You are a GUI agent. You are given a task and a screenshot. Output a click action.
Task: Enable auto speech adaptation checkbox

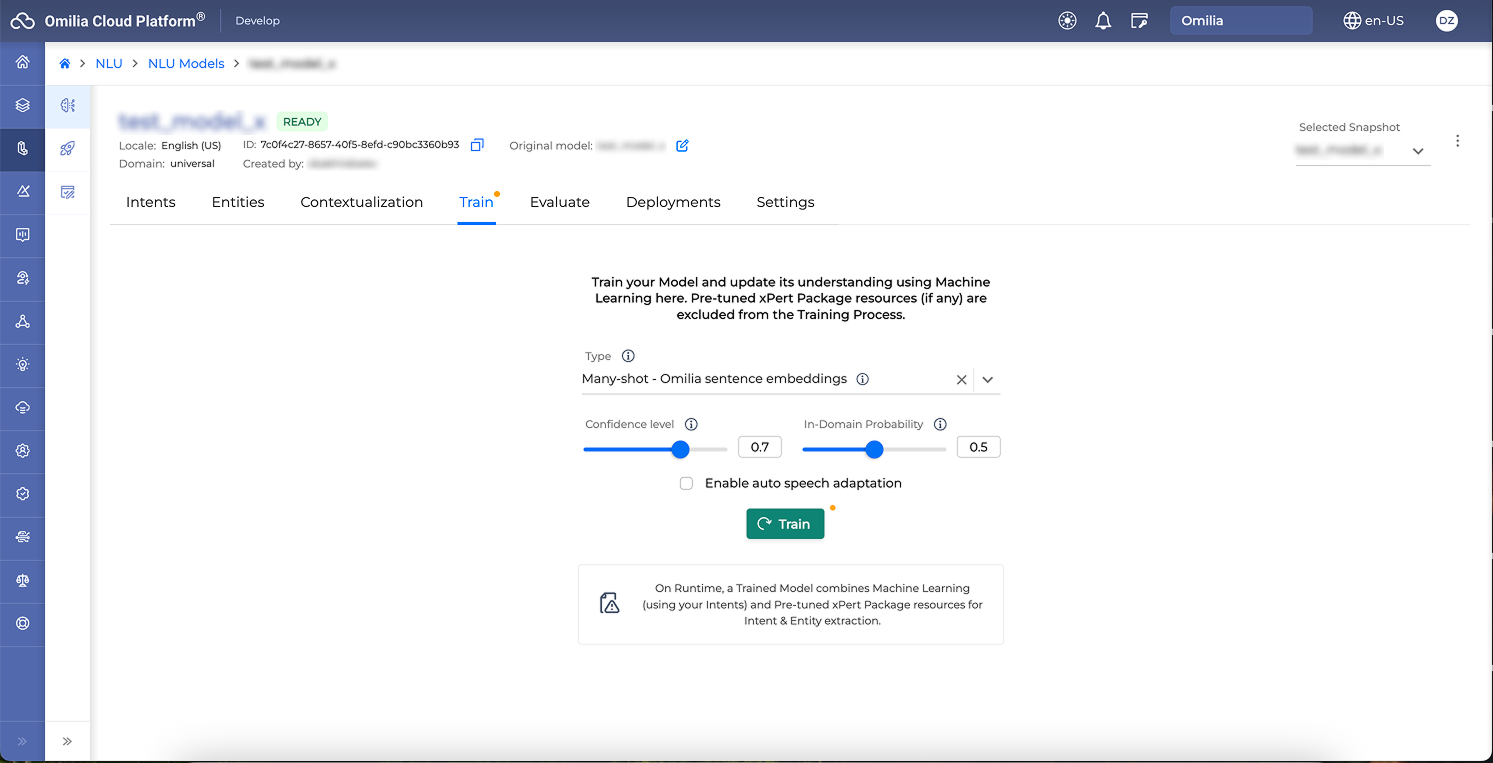coord(686,483)
